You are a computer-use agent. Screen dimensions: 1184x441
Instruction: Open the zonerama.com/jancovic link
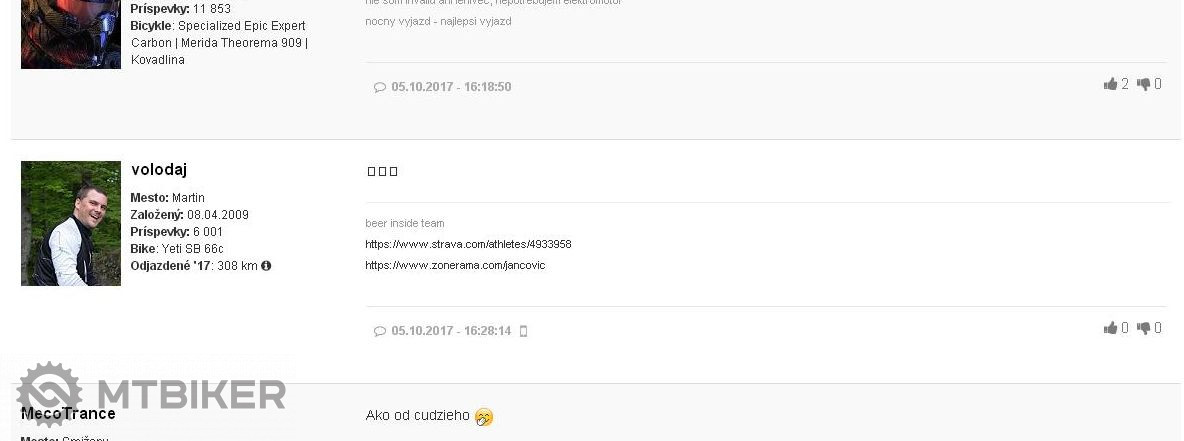455,265
